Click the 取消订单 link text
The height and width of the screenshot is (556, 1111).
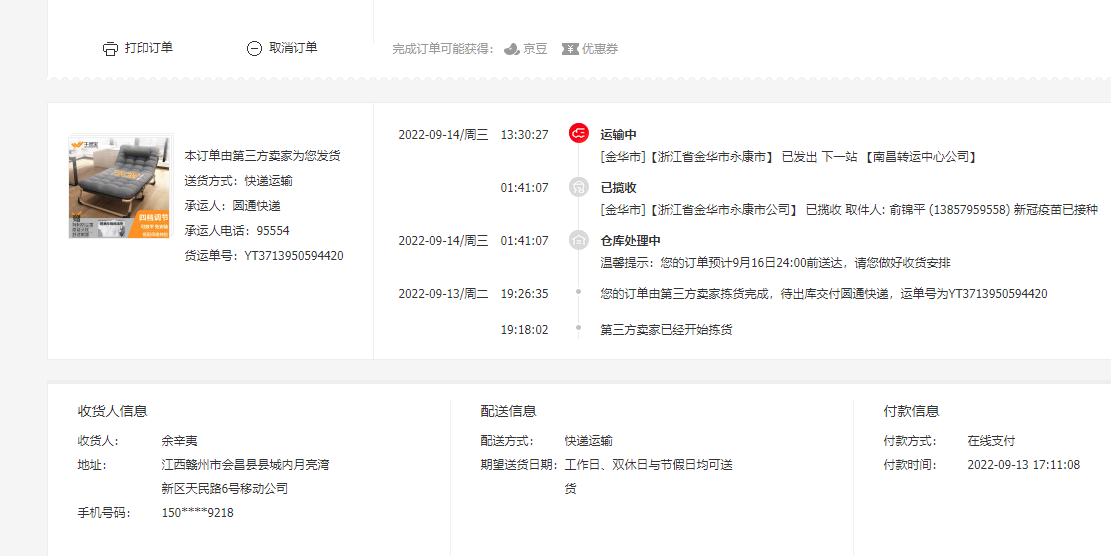pyautogui.click(x=293, y=47)
